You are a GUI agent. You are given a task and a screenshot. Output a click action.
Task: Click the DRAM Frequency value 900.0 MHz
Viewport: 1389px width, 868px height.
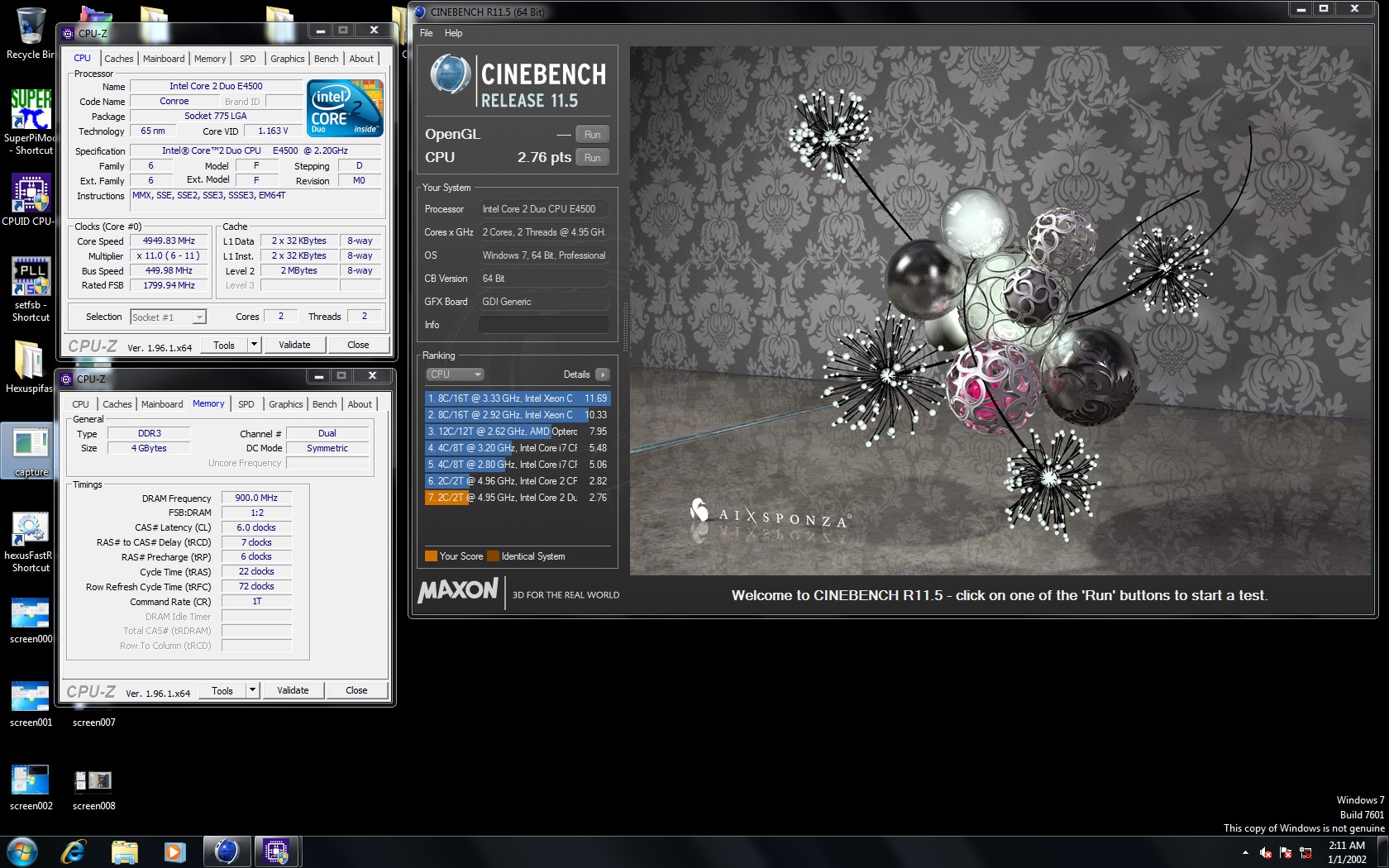click(x=256, y=498)
